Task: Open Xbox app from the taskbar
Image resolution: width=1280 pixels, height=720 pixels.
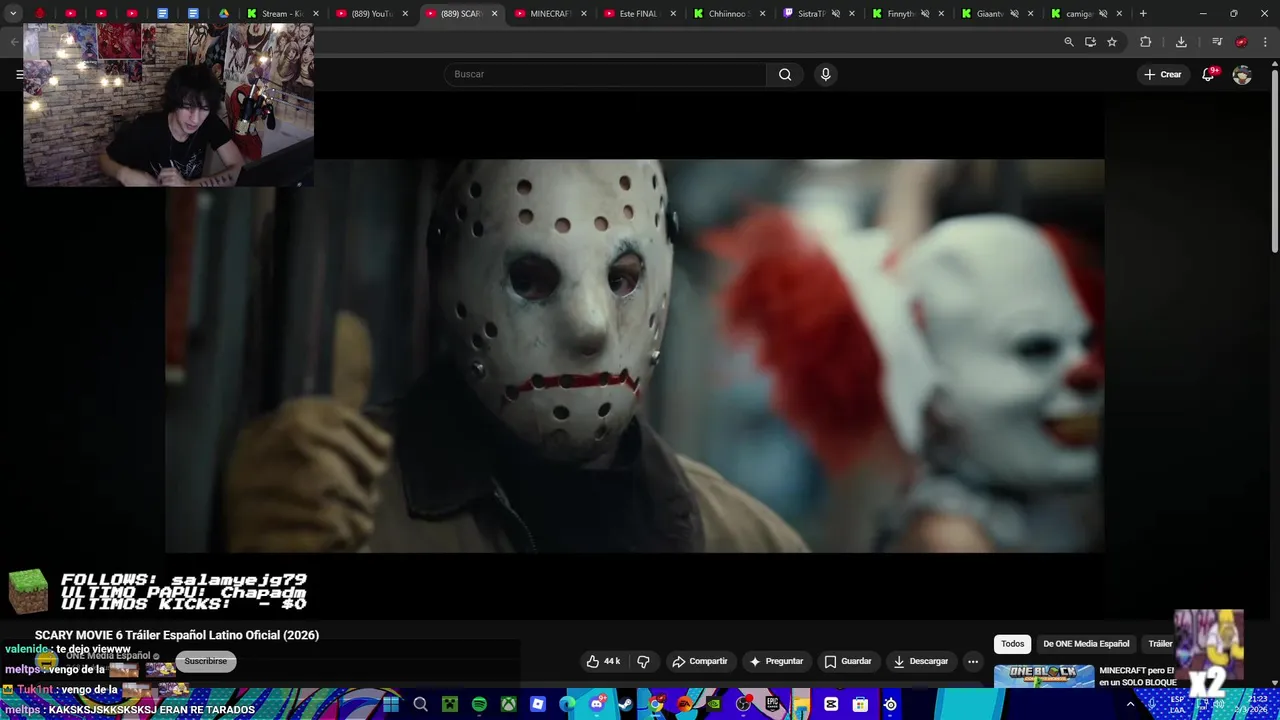Action: [509, 704]
